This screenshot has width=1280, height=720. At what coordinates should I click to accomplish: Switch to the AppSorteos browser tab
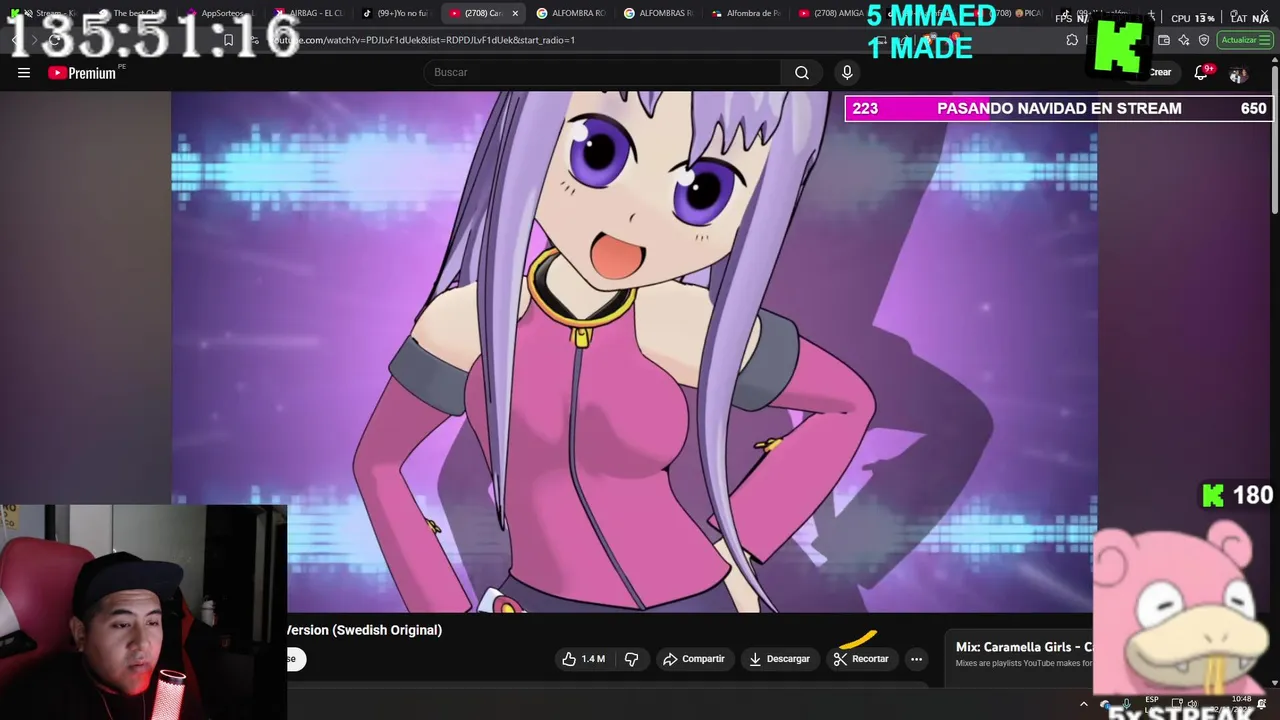coord(220,13)
